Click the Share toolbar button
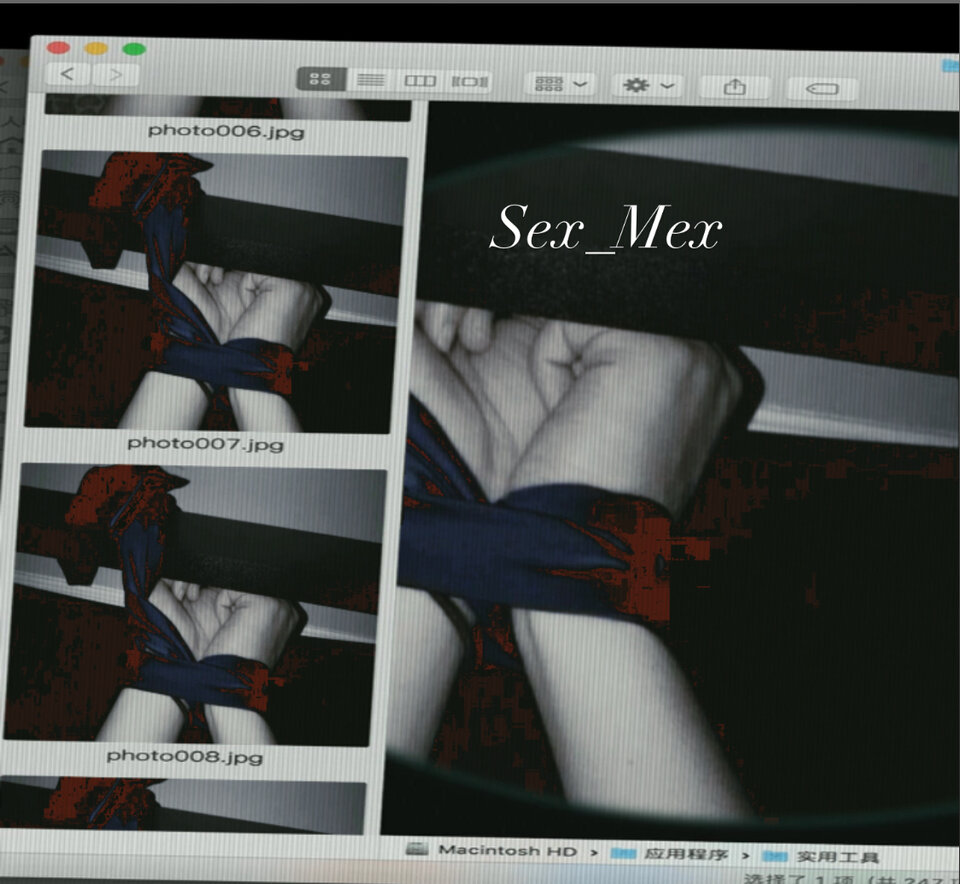 (x=735, y=87)
